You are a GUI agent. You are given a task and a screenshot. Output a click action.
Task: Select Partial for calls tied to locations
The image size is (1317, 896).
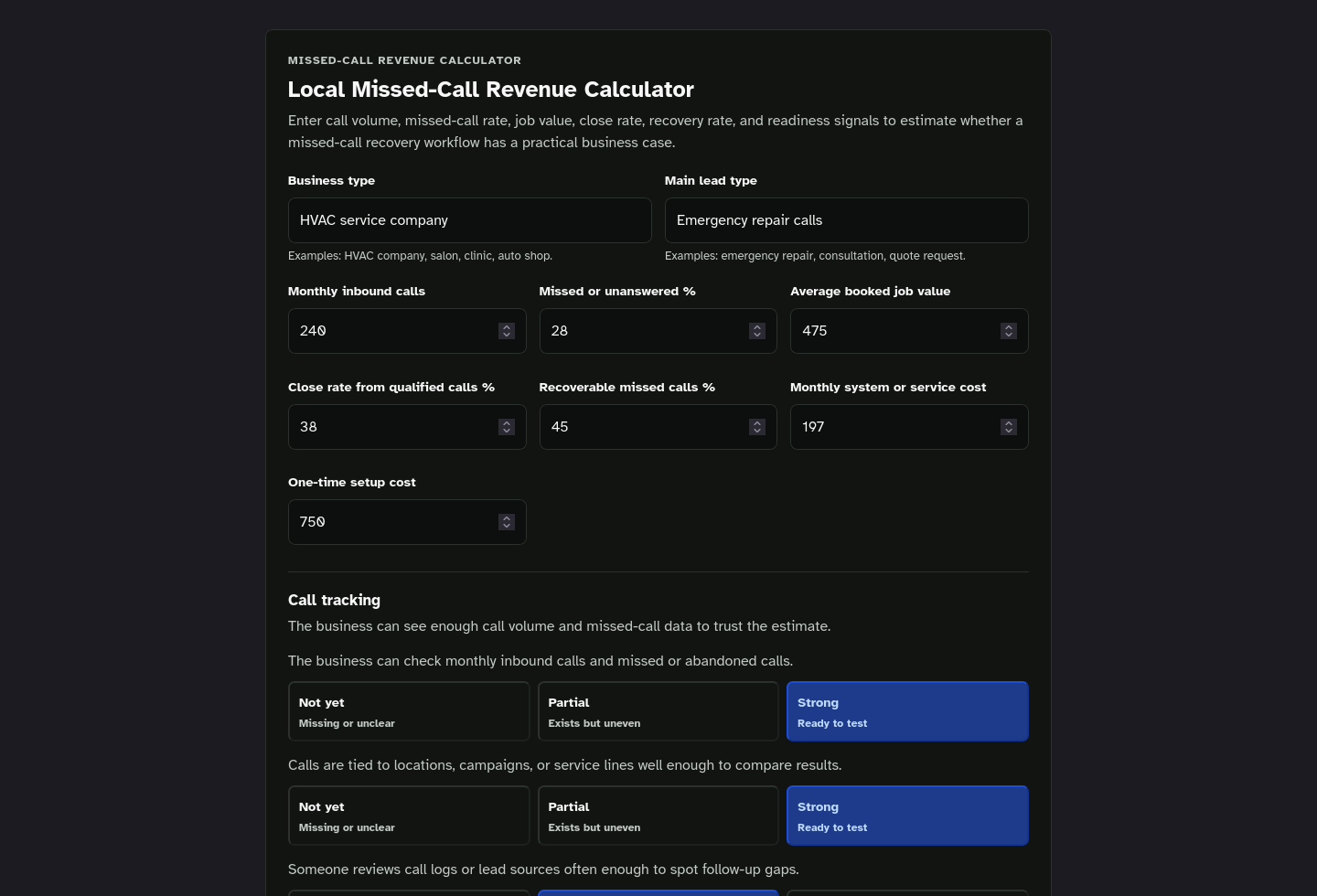tap(658, 816)
